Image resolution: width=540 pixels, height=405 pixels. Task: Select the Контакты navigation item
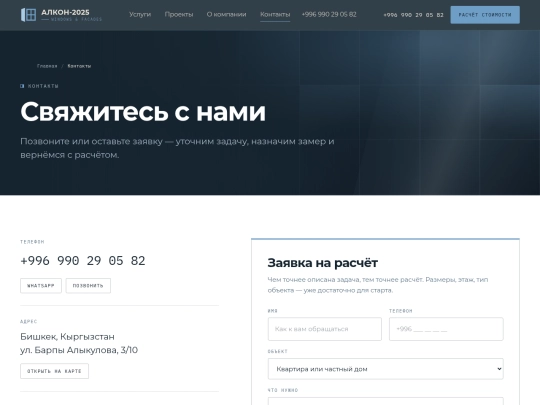pos(275,14)
